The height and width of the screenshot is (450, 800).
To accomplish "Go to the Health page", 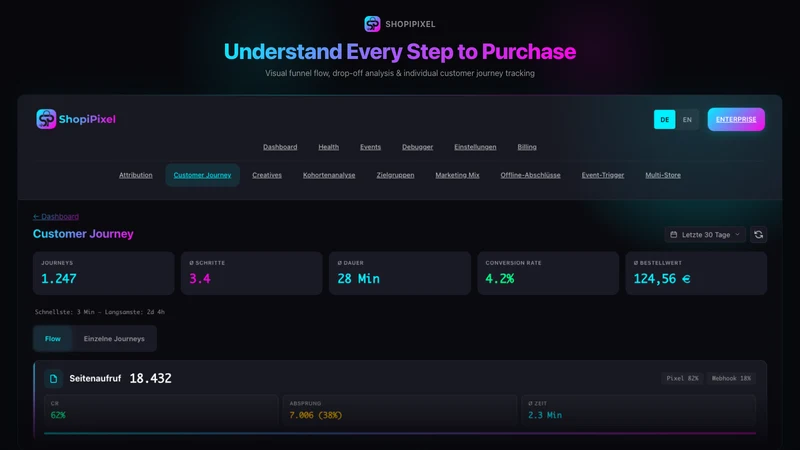I will [329, 147].
